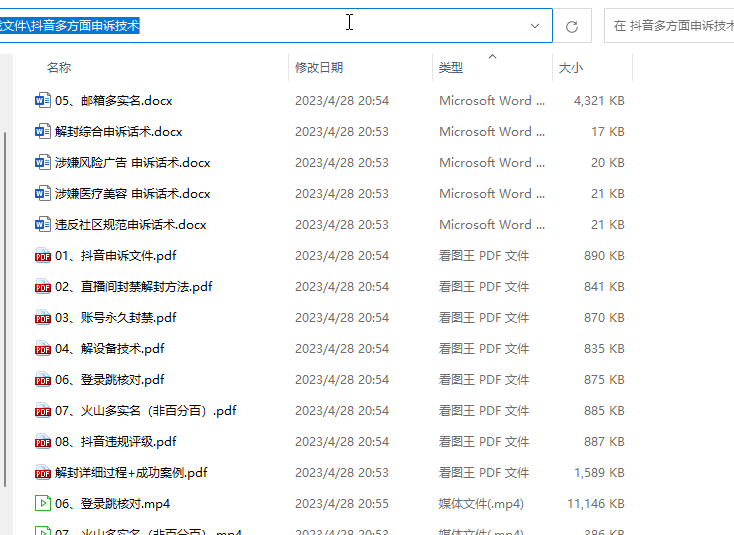
Task: Click the PDF icon of 03、账号永久封禁.pdf
Action: coord(43,317)
